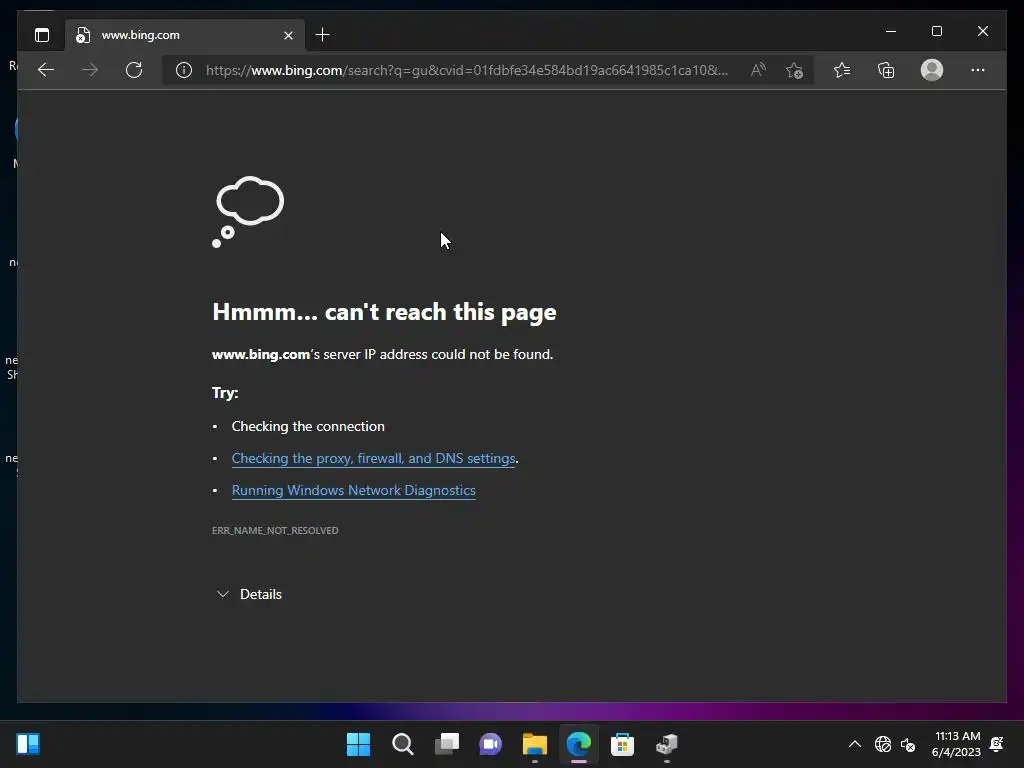This screenshot has height=768, width=1024.
Task: Open the Widgets panel on taskbar
Action: point(28,744)
